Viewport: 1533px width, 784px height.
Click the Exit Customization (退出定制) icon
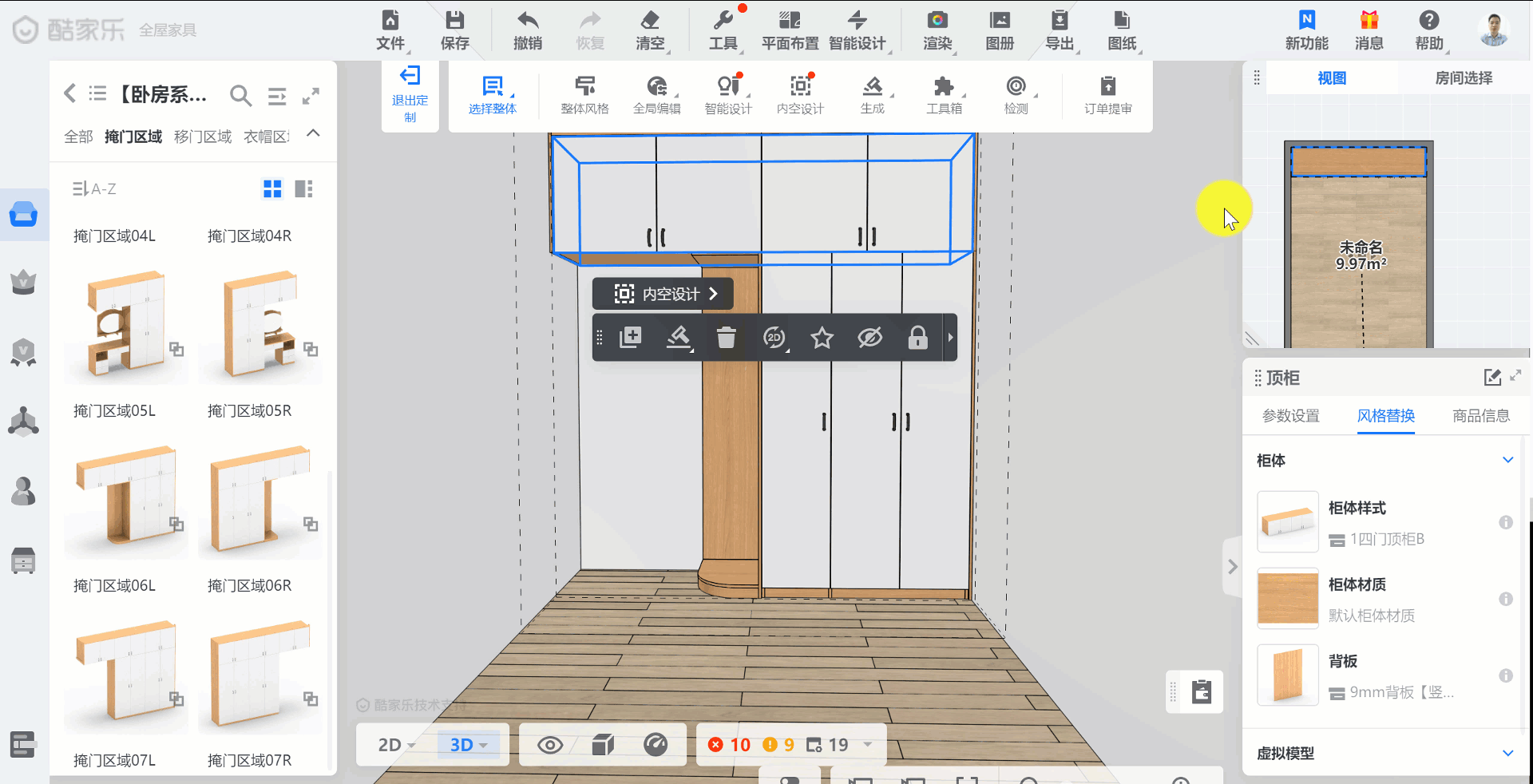tap(410, 77)
